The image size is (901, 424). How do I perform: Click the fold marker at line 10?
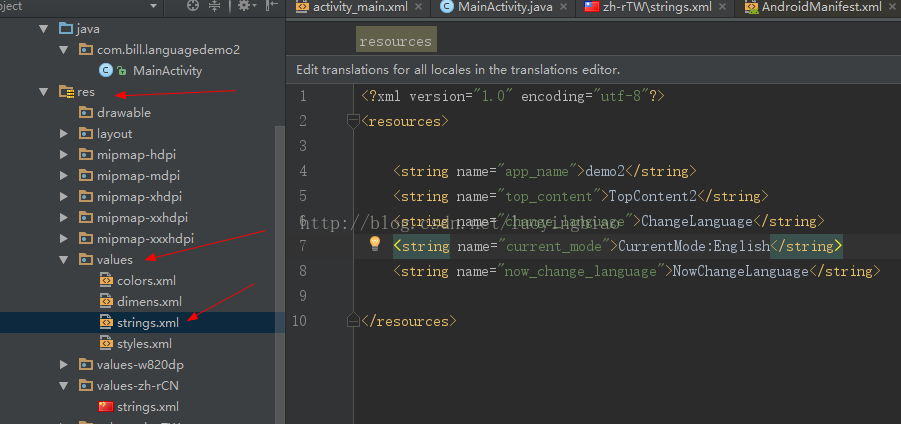[x=353, y=321]
